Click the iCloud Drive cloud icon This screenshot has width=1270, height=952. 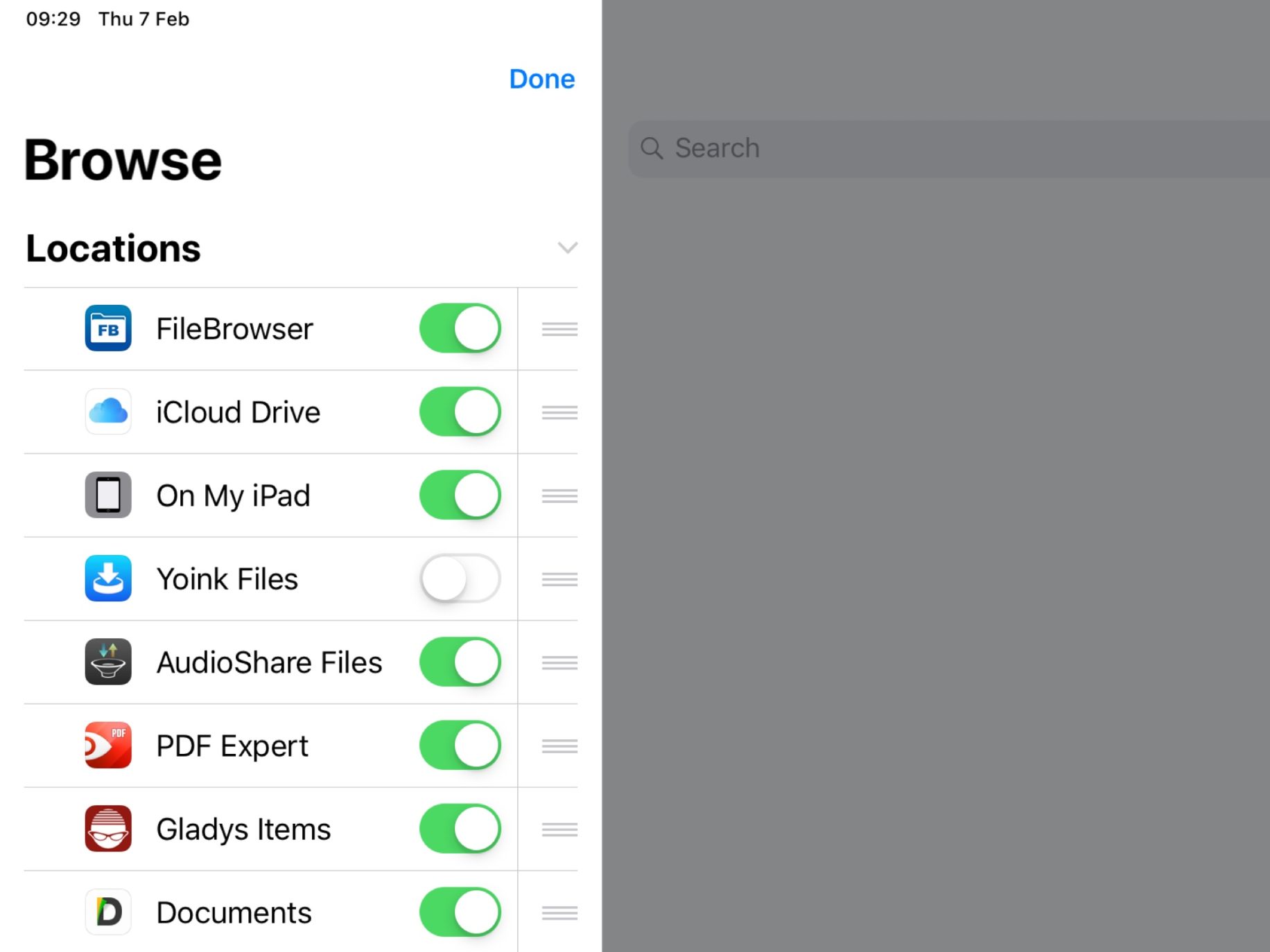pyautogui.click(x=107, y=412)
